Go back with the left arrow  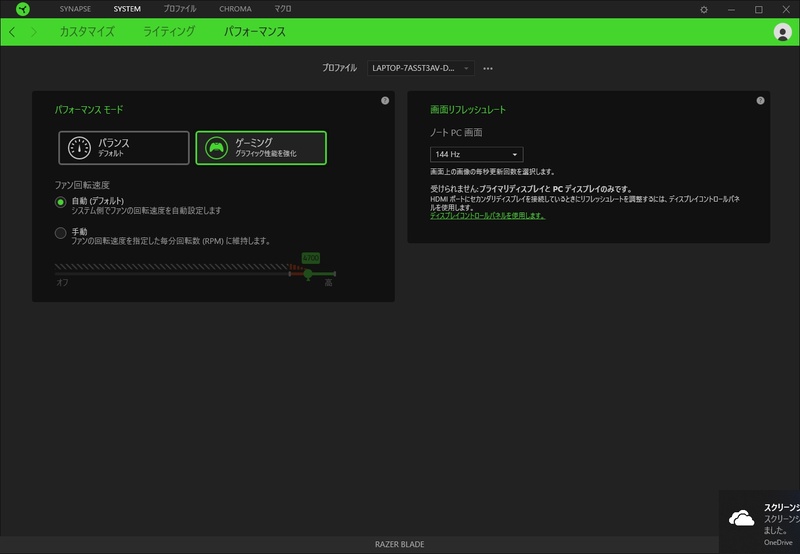pyautogui.click(x=12, y=32)
